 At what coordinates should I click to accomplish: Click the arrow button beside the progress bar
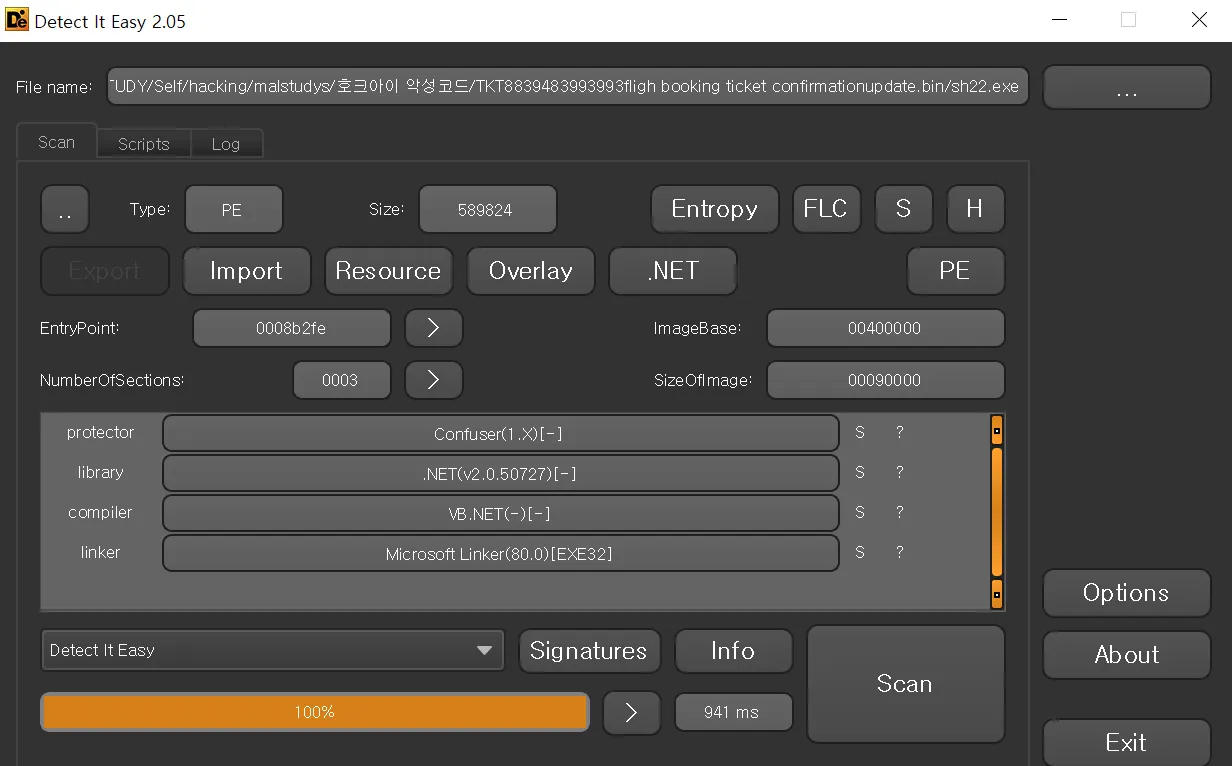(632, 712)
